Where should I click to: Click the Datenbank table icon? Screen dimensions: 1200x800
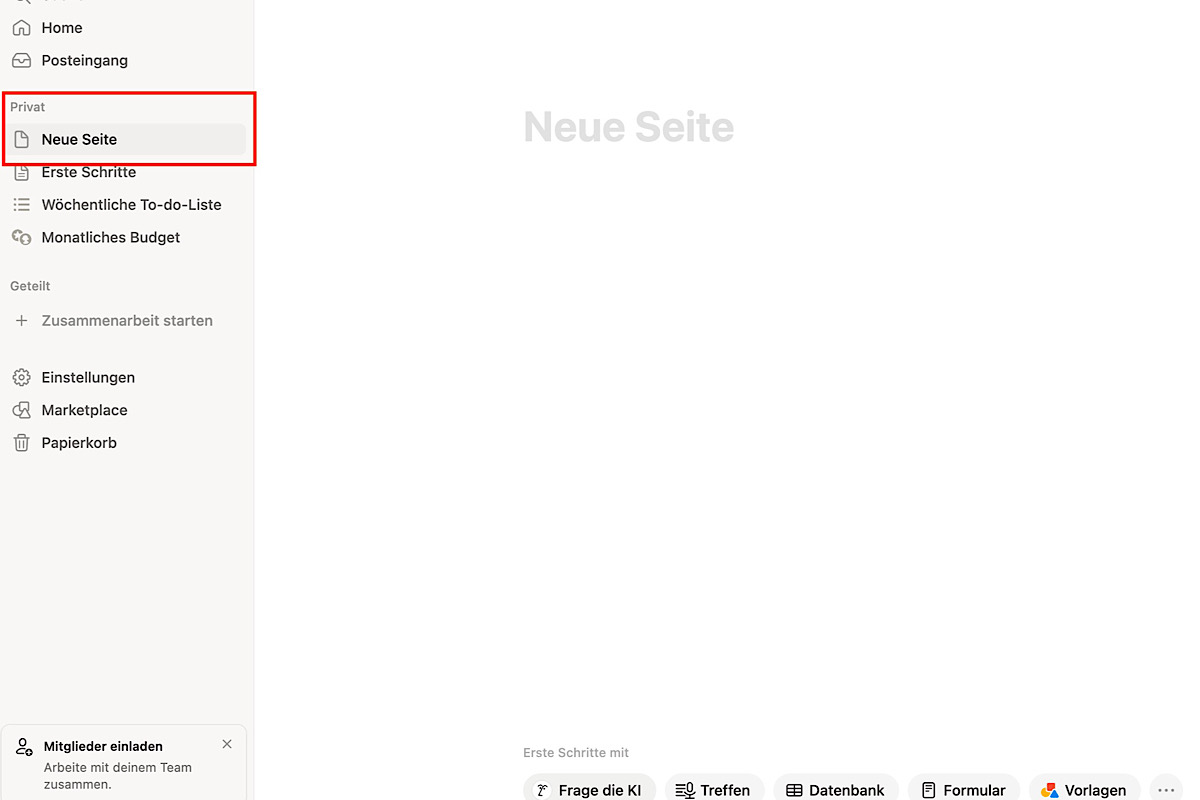[794, 790]
